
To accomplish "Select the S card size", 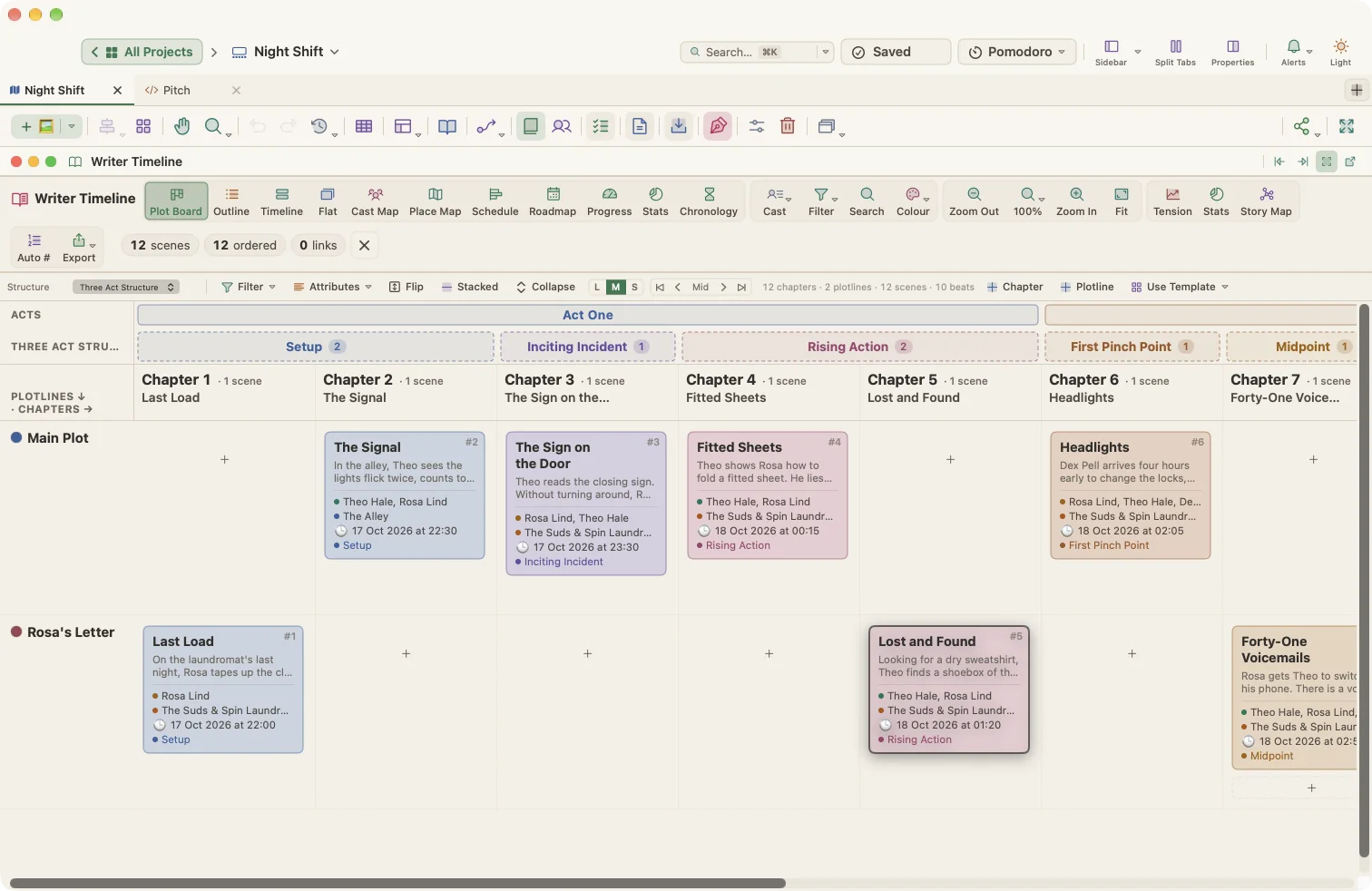I will pyautogui.click(x=634, y=287).
